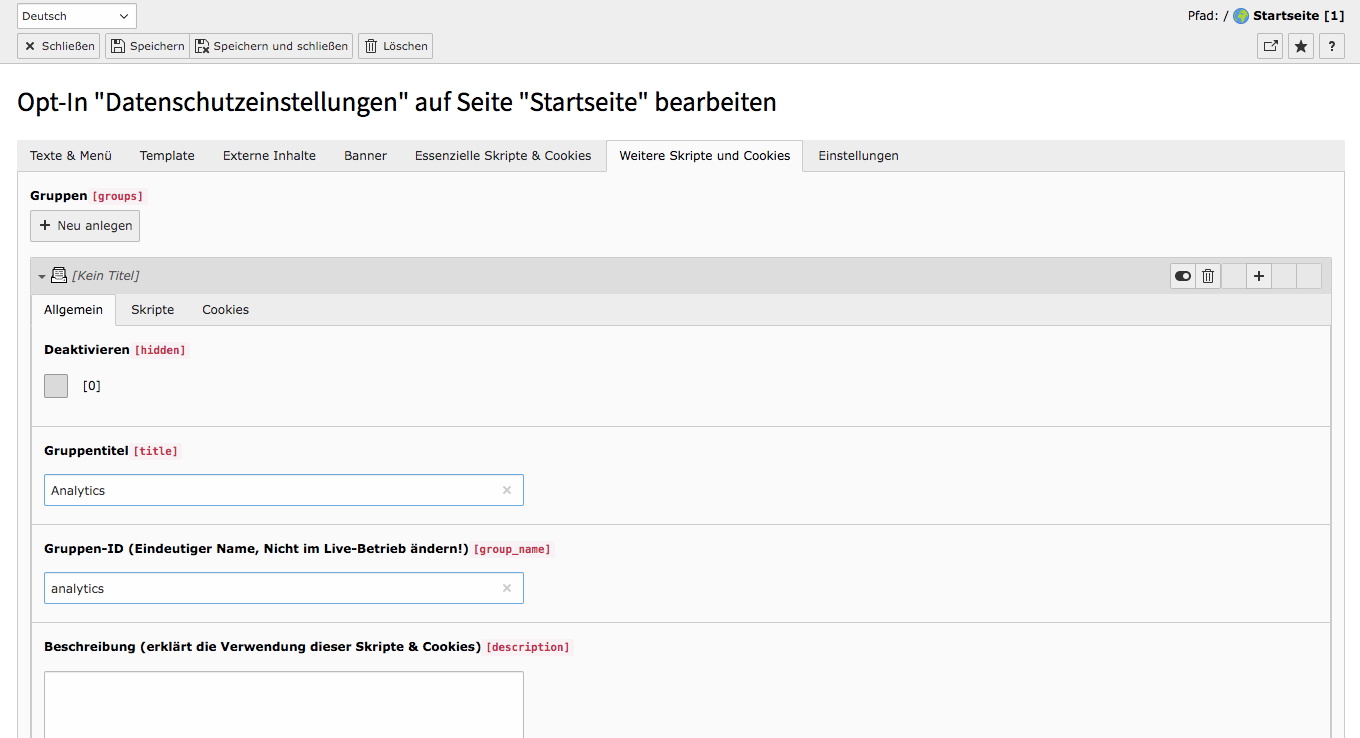Click the Startseite [1] path text

coord(1298,16)
